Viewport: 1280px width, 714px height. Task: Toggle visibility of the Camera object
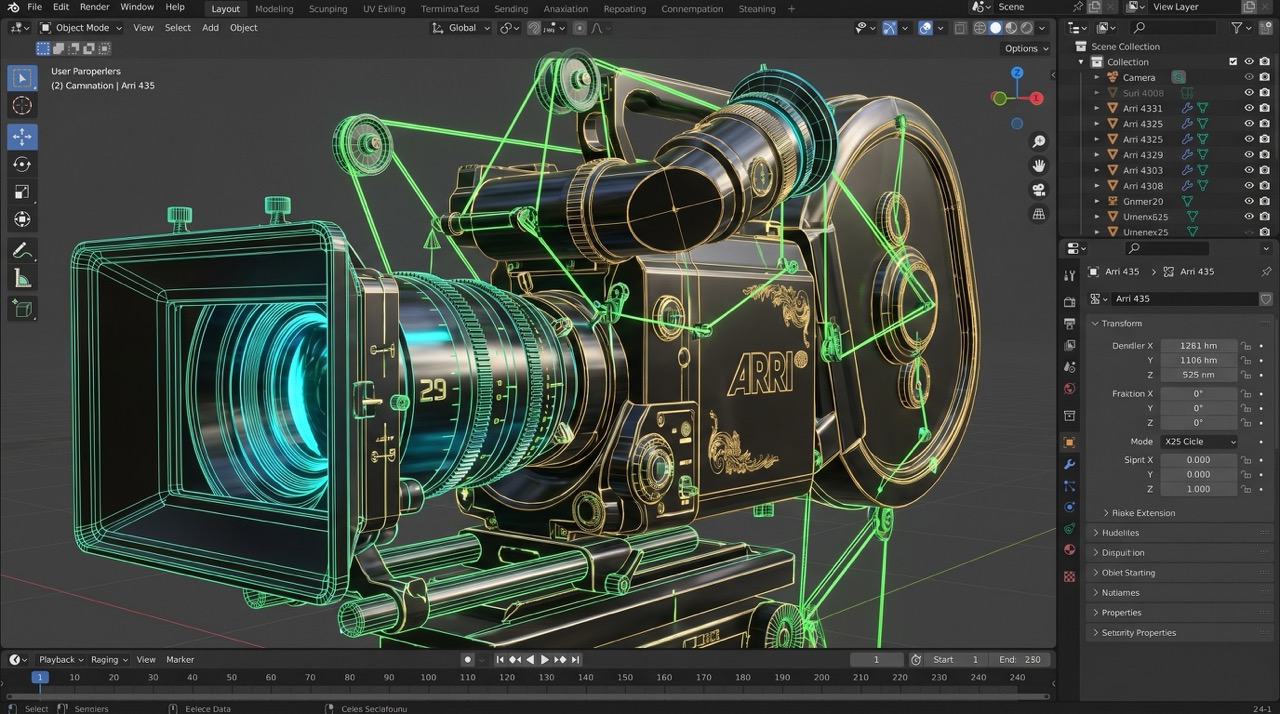(x=1249, y=77)
